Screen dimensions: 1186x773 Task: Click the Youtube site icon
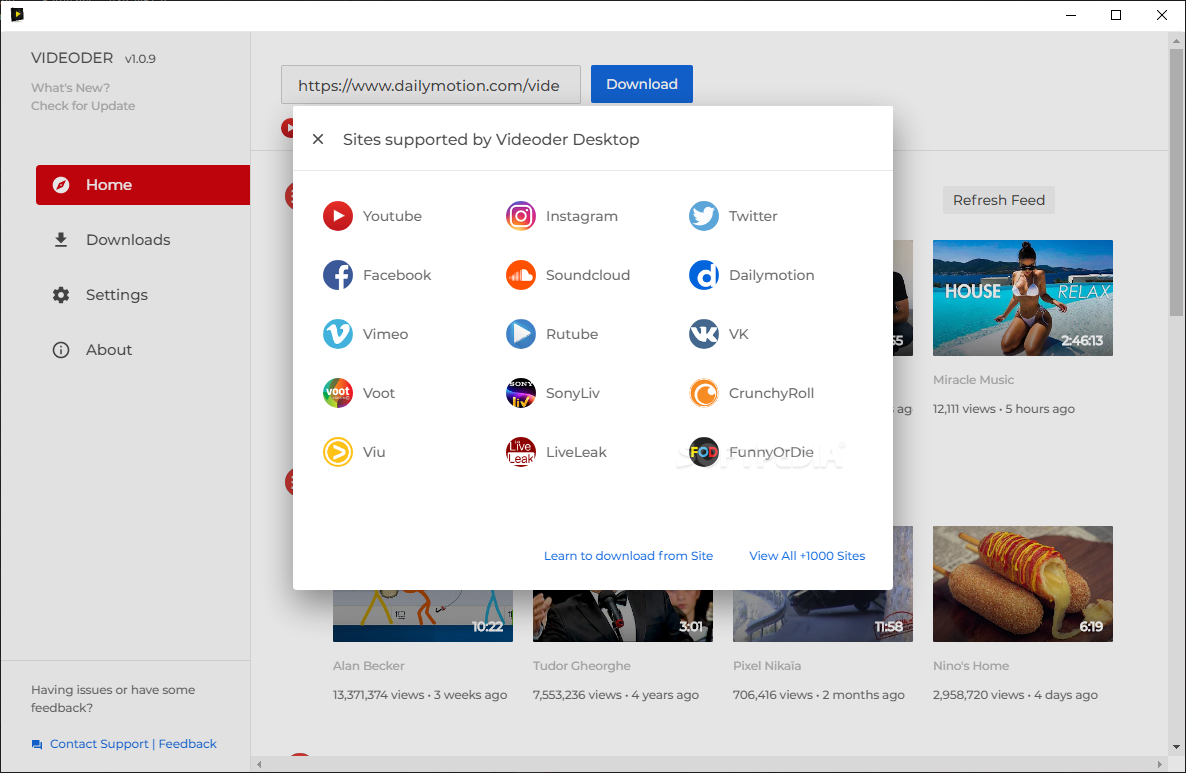point(337,216)
